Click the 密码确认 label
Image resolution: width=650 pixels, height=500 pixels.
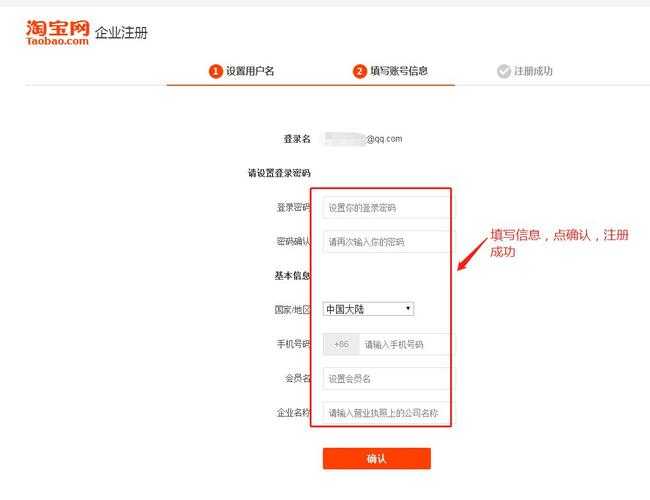click(x=293, y=241)
